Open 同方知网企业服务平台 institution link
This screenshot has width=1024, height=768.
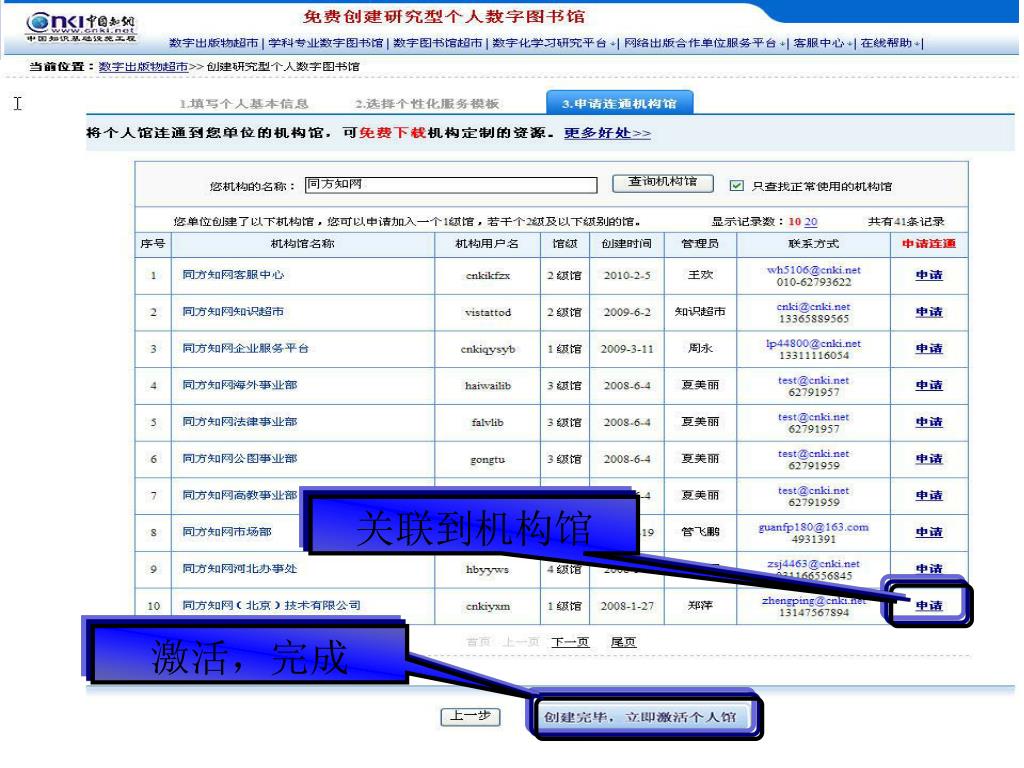[246, 348]
